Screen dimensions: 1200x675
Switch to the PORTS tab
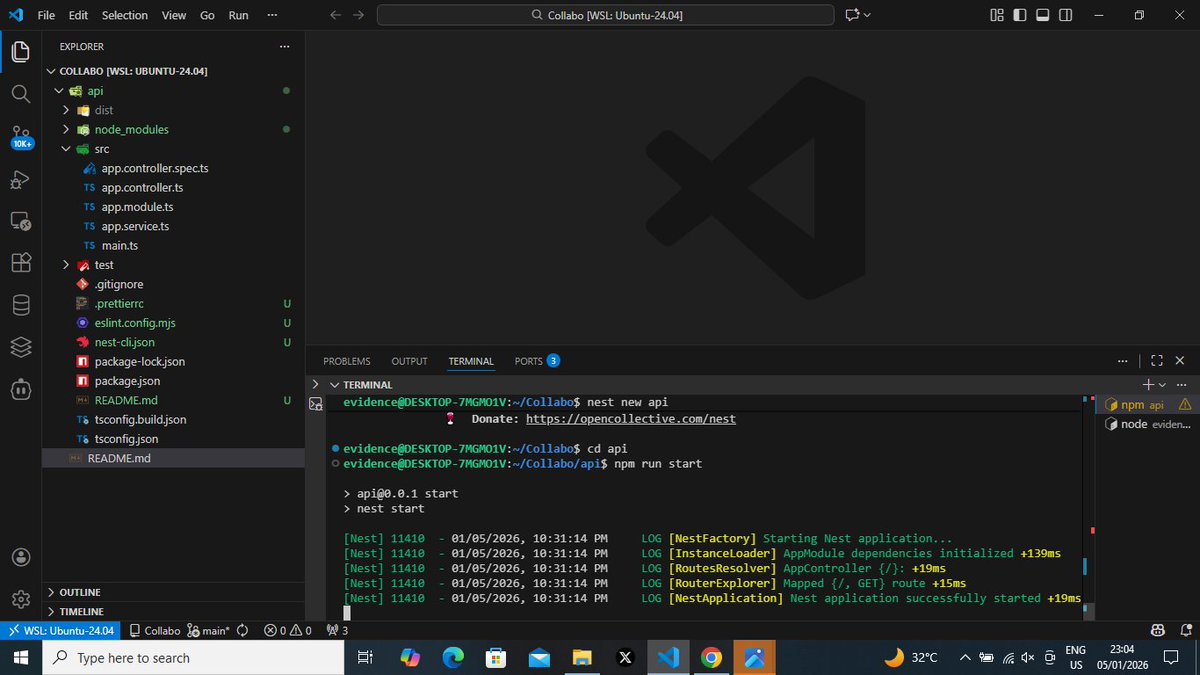pos(537,361)
